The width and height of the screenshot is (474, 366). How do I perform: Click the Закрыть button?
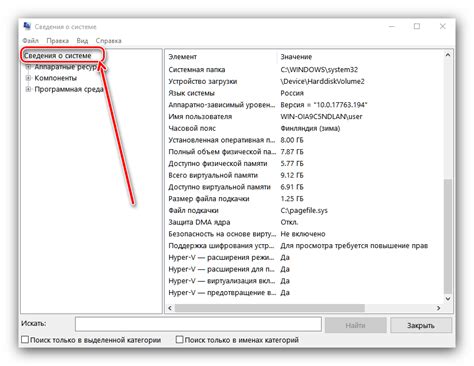click(421, 325)
